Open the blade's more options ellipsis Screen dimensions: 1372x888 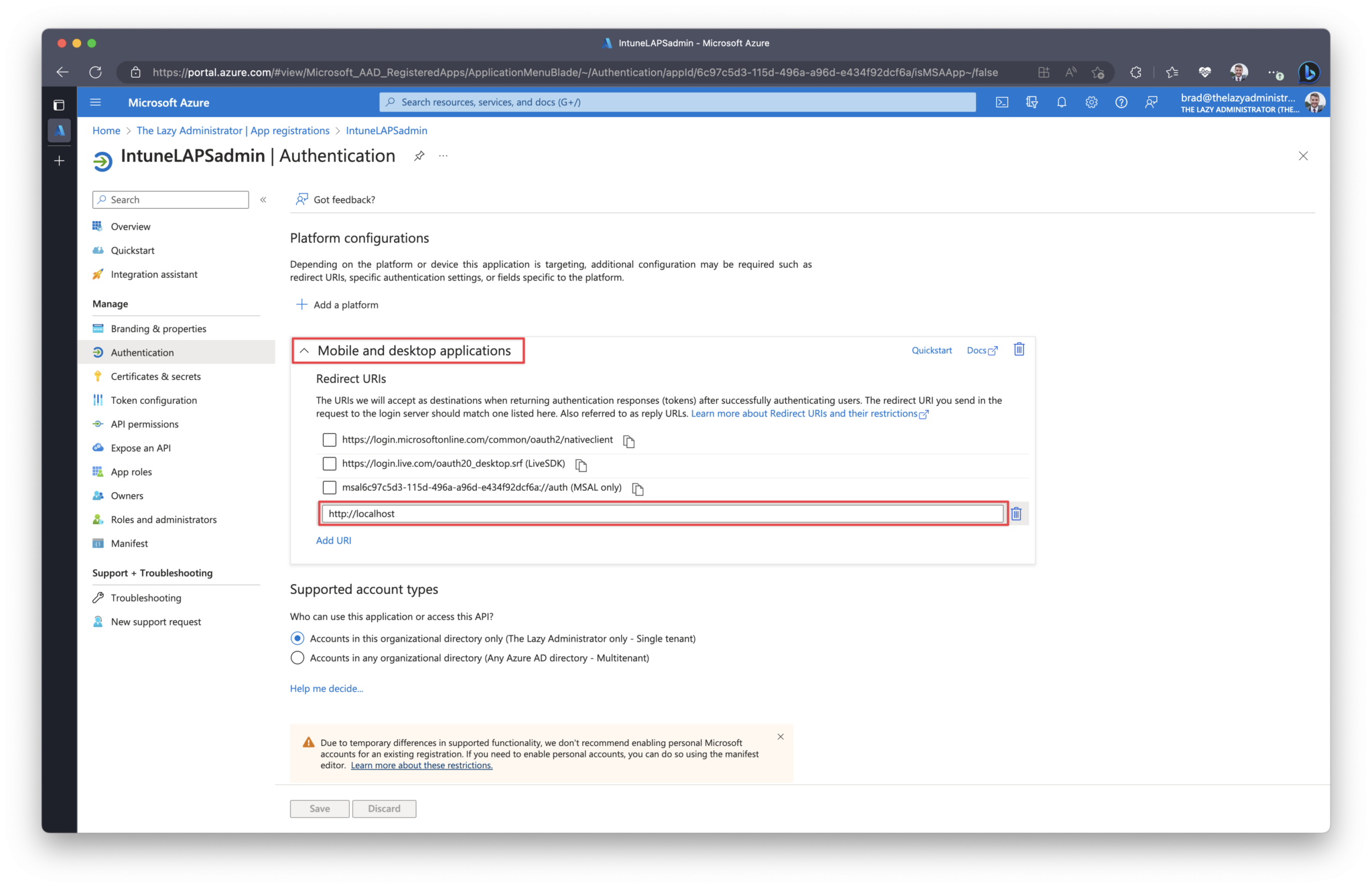(443, 156)
